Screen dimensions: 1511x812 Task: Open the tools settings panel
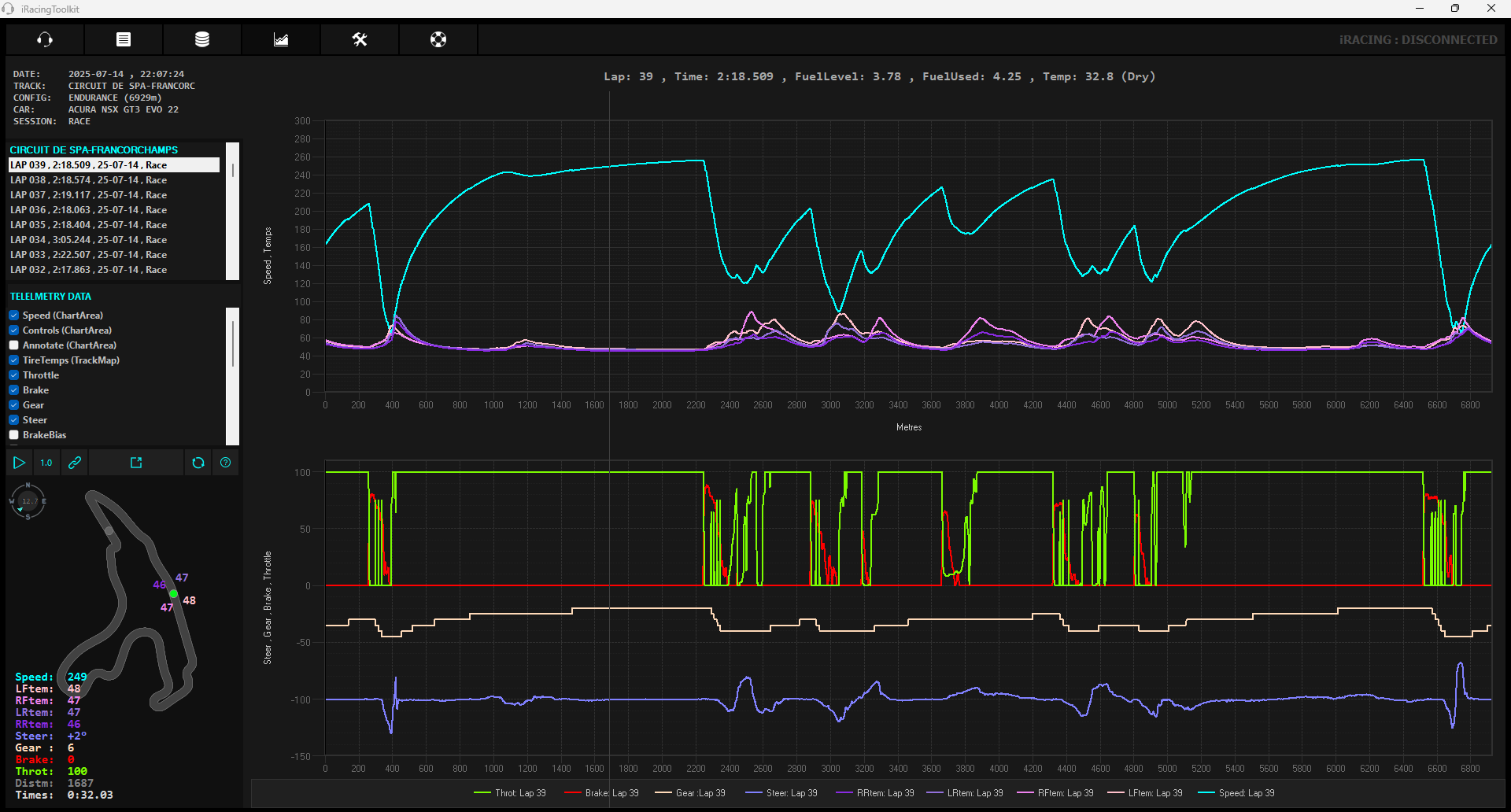tap(359, 39)
